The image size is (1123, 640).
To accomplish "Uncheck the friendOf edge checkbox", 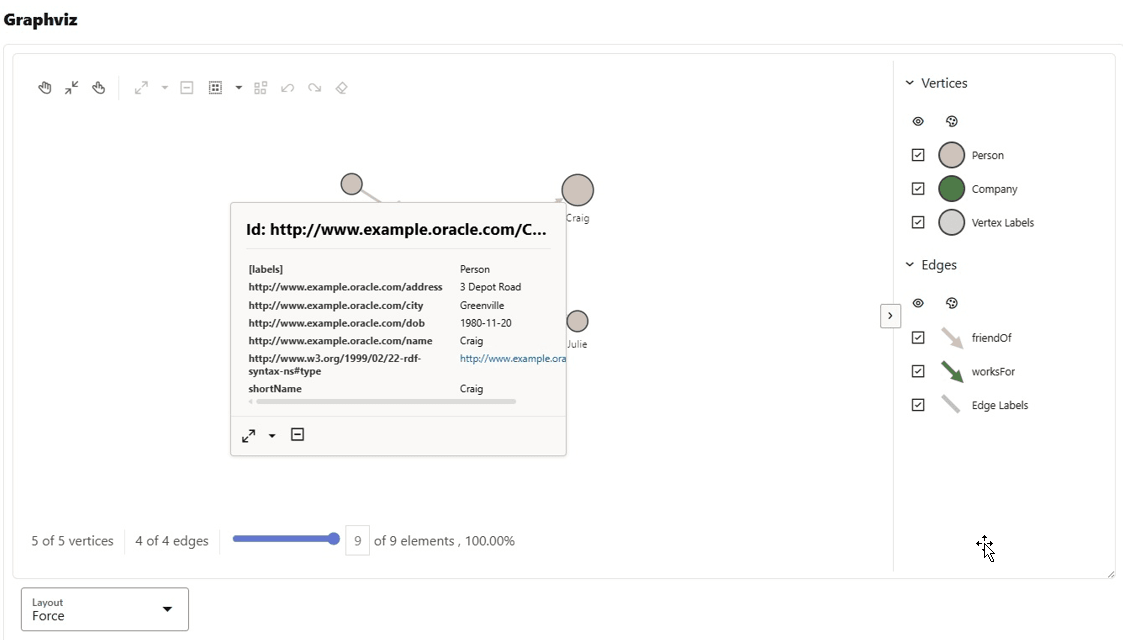I will pos(918,338).
